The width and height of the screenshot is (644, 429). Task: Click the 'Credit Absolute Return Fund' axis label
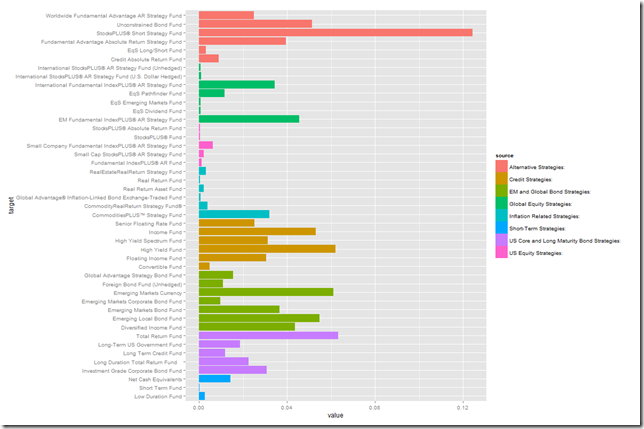[146, 60]
